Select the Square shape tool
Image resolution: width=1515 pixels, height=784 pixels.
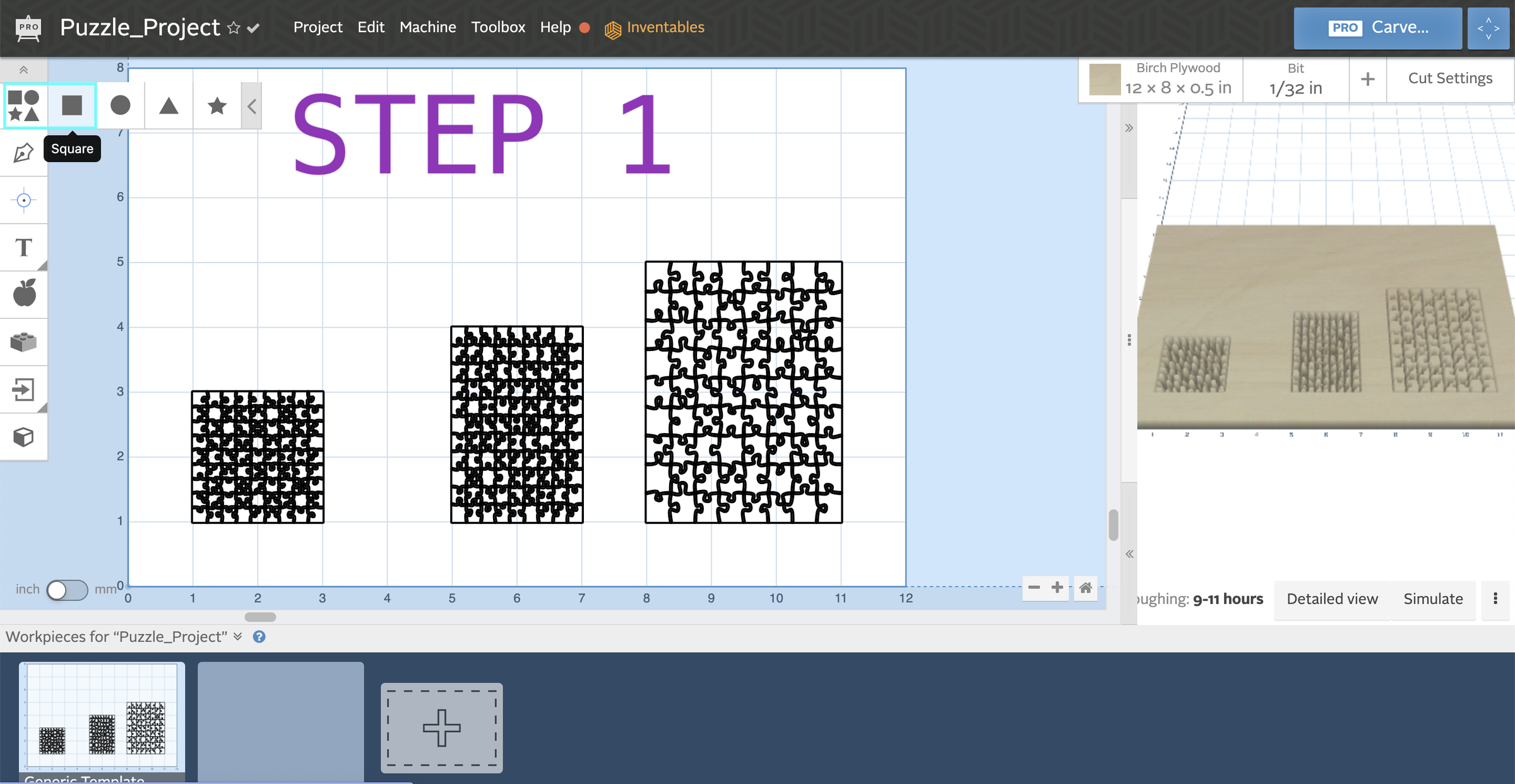coord(72,105)
